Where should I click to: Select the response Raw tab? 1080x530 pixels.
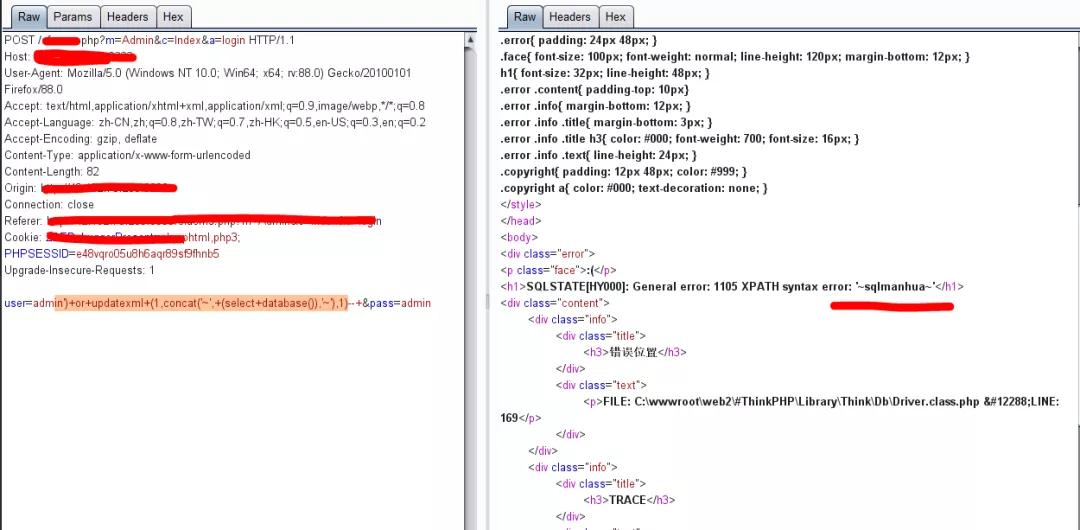coord(525,17)
